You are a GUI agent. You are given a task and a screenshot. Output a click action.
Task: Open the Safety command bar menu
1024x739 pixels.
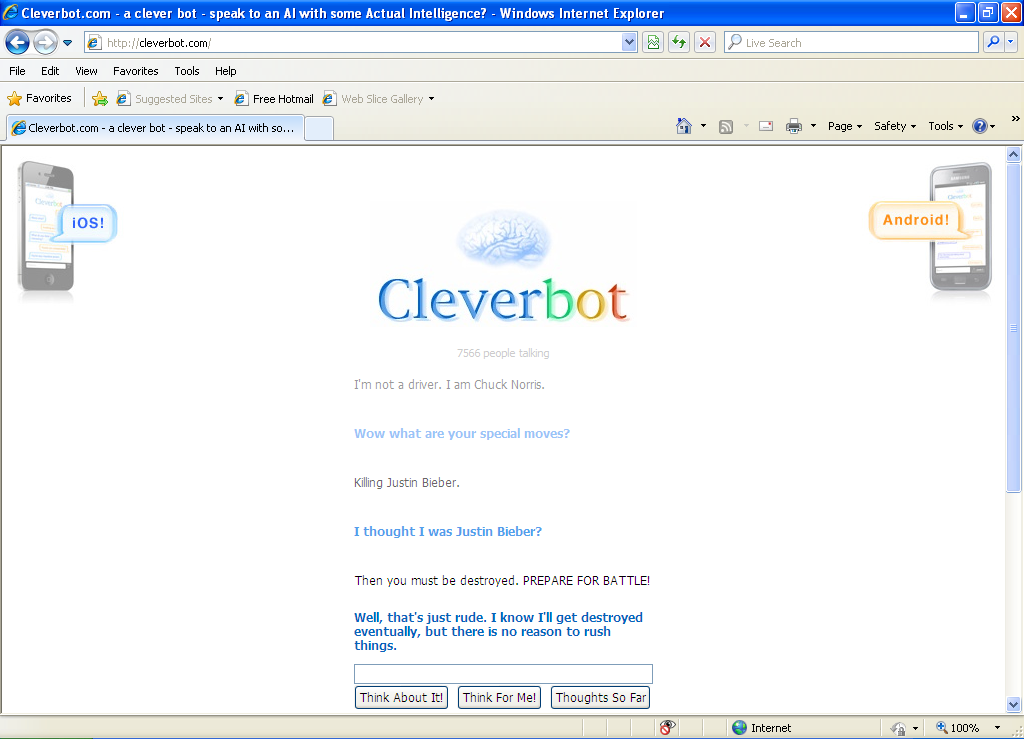(x=895, y=126)
